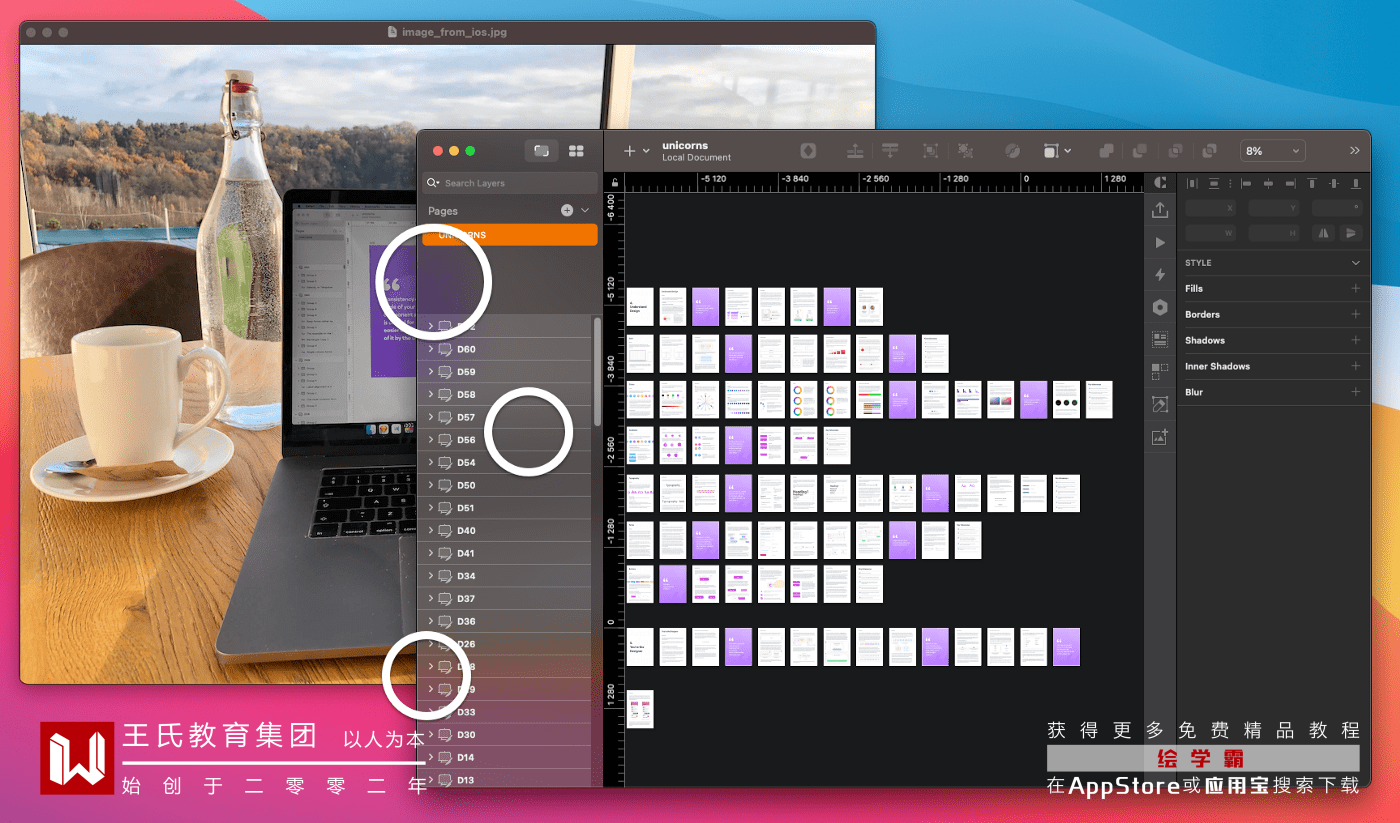This screenshot has height=823, width=1400.
Task: Click the Subtract boolean operation icon
Action: click(1140, 151)
